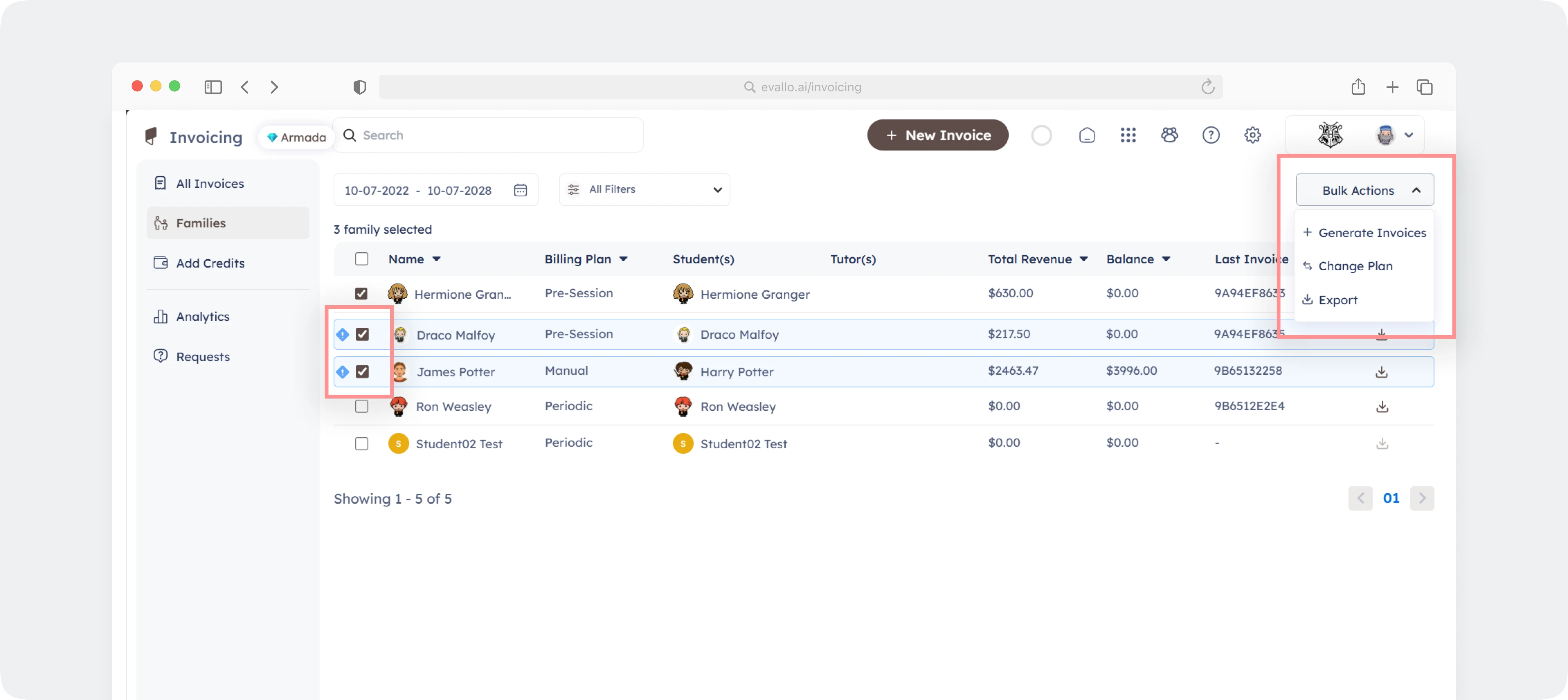Open the apps grid icon

(1128, 135)
